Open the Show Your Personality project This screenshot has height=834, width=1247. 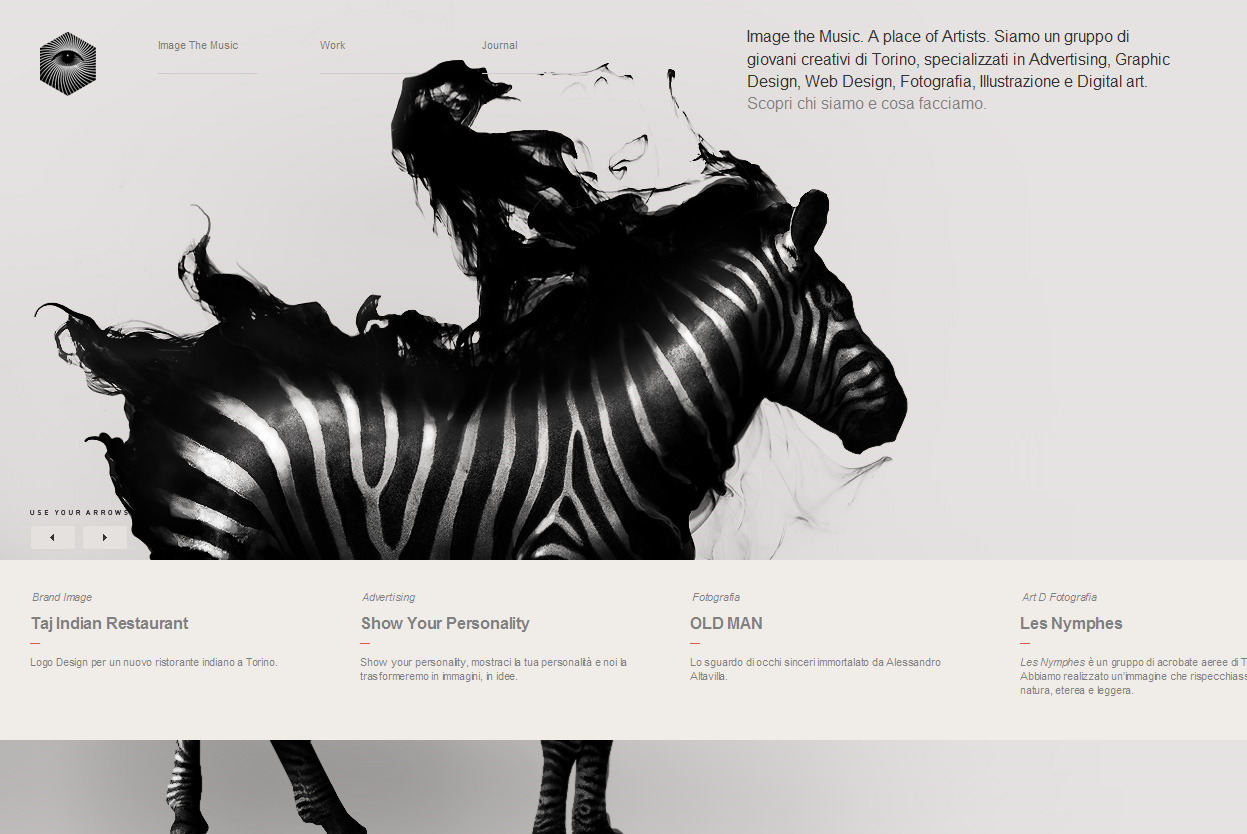pos(445,623)
